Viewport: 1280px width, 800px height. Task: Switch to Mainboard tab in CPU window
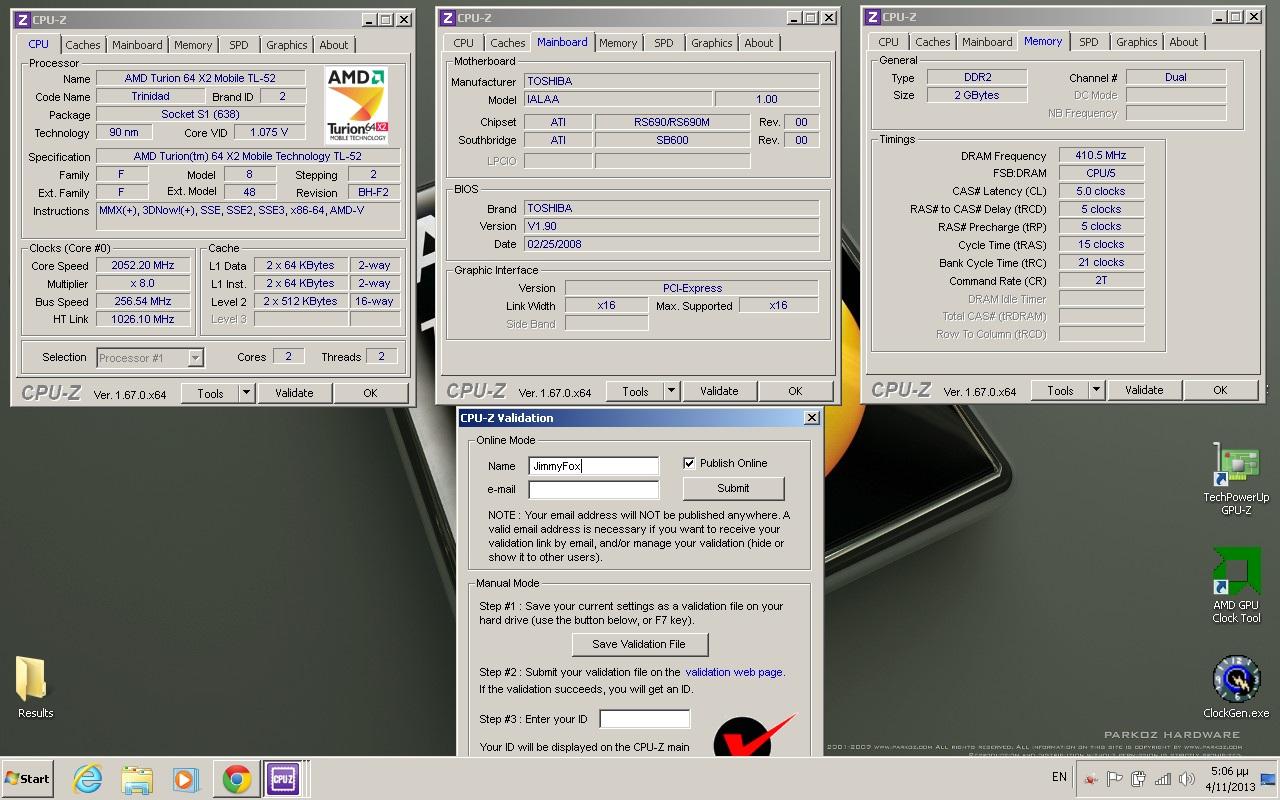coord(137,45)
